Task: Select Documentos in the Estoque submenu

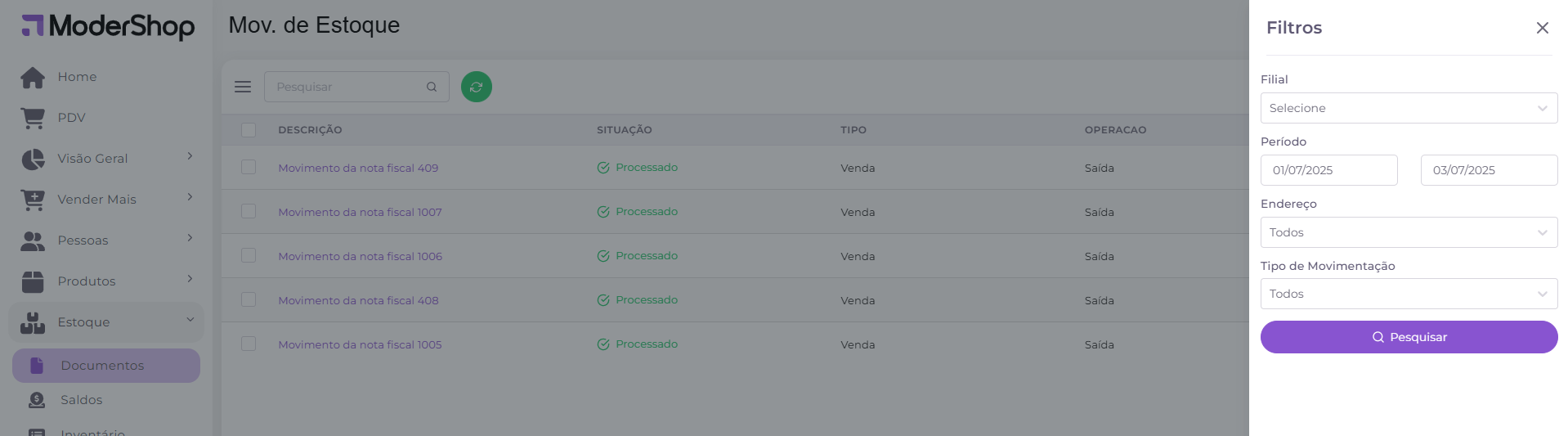Action: 106,366
